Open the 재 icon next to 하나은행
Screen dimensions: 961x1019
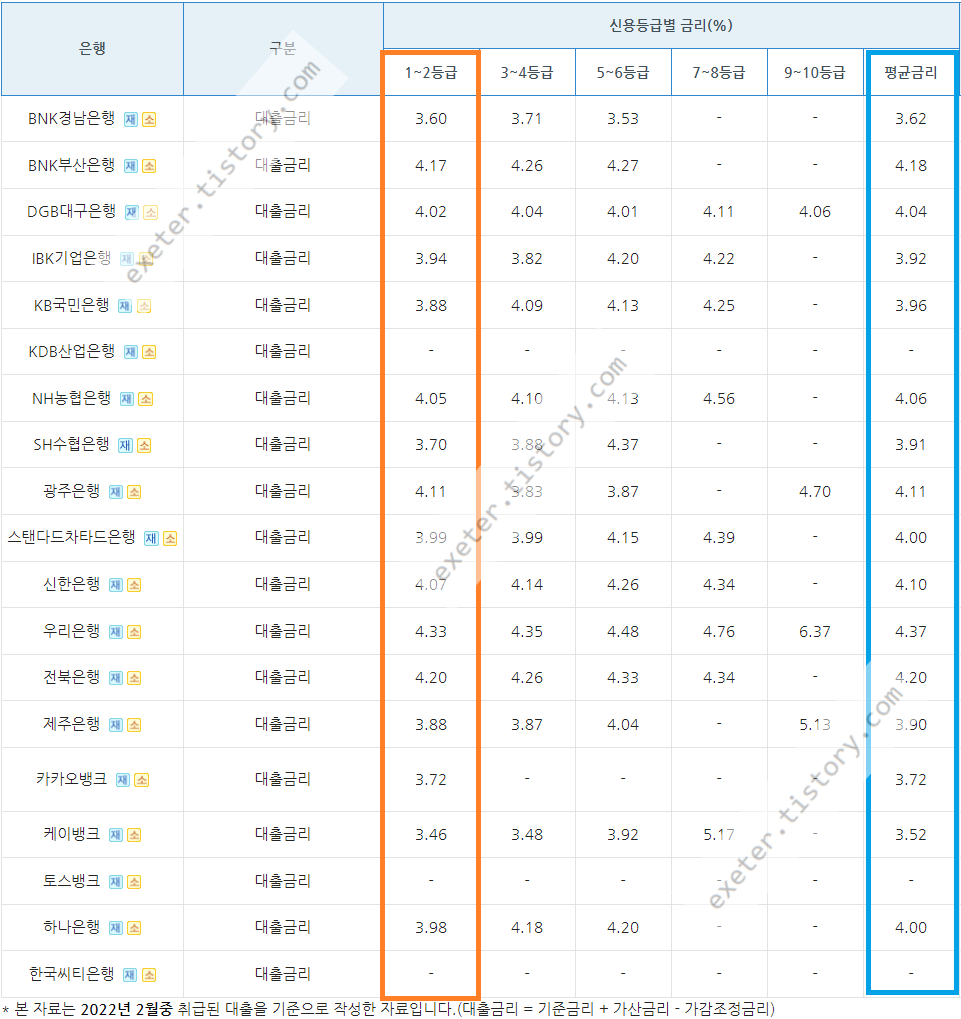116,929
